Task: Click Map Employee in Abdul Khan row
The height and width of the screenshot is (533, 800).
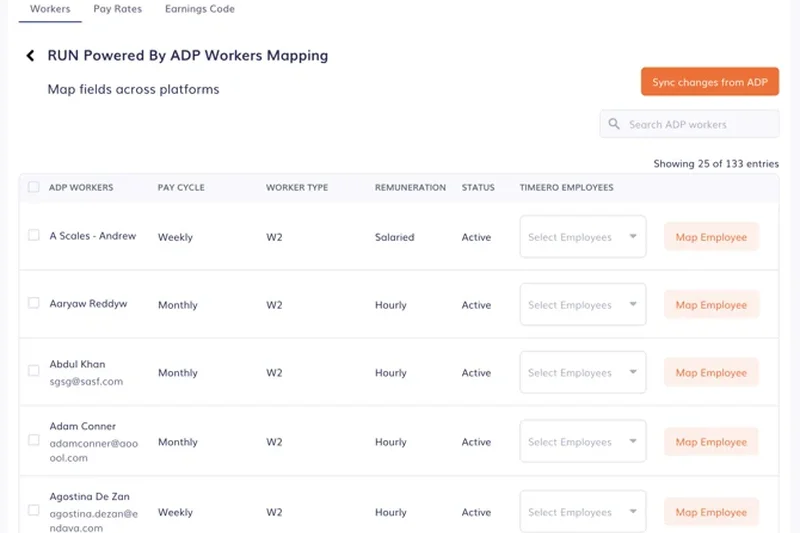Action: pos(711,373)
